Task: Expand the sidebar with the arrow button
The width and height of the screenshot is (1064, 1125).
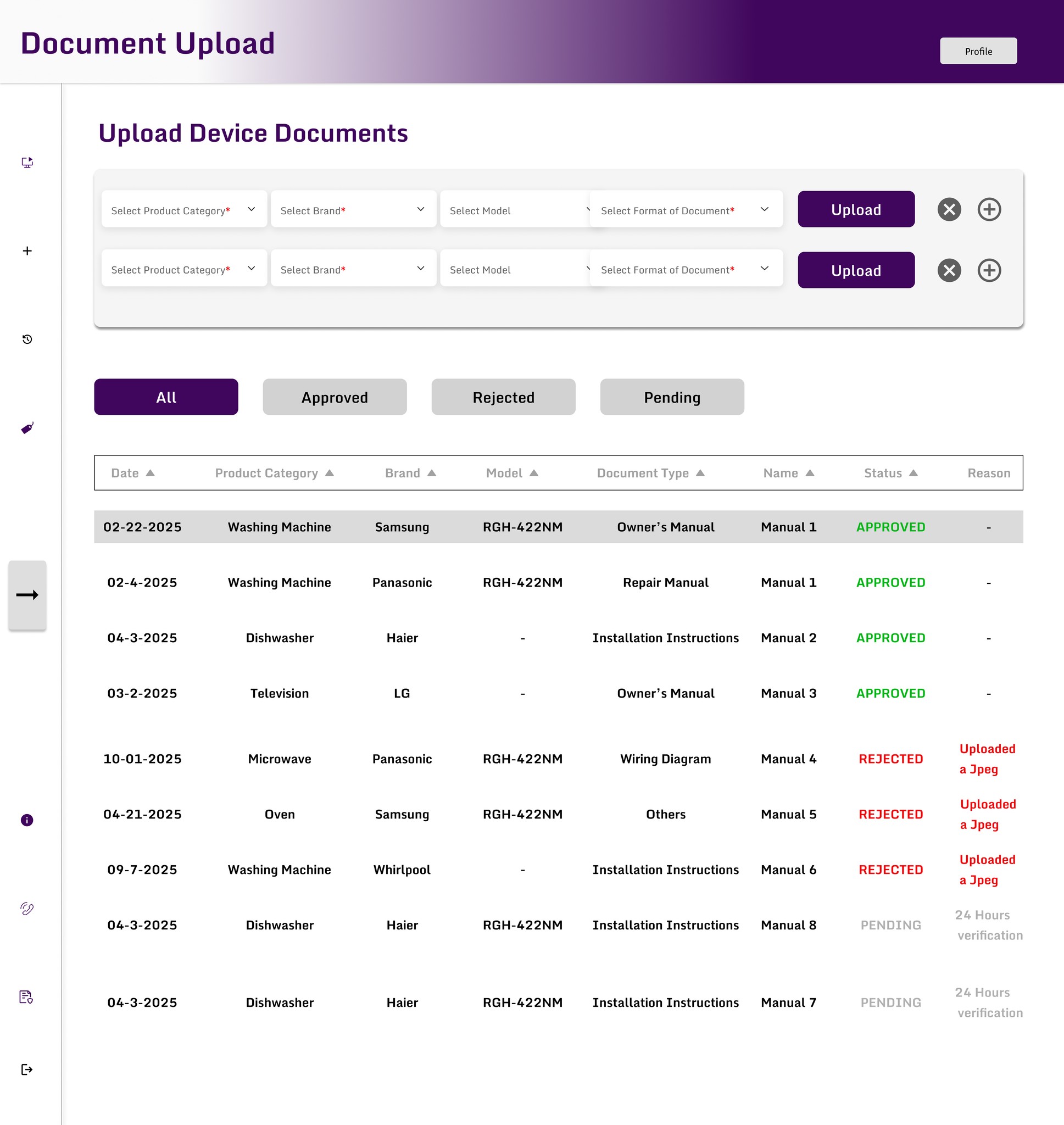Action: [27, 595]
